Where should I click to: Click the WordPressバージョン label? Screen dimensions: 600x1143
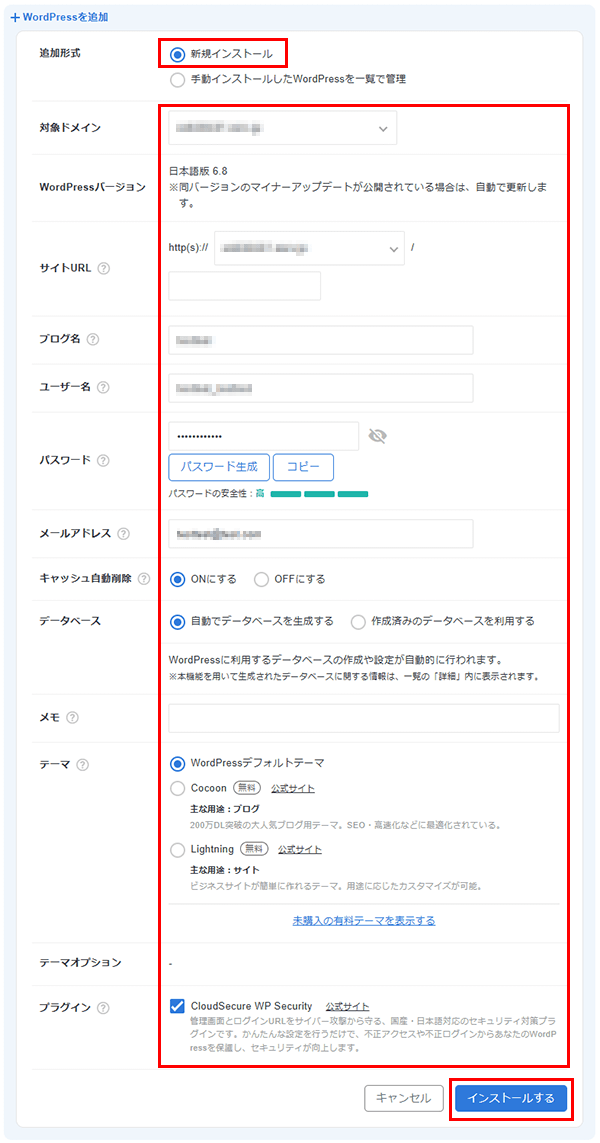(93, 187)
